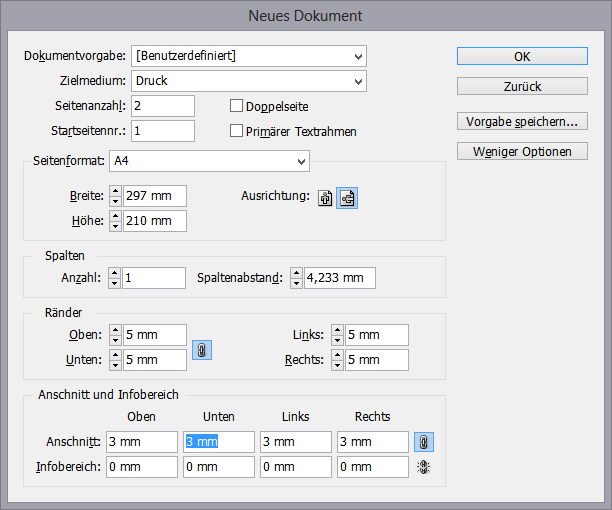Click the Breite stepper arrows

point(115,196)
